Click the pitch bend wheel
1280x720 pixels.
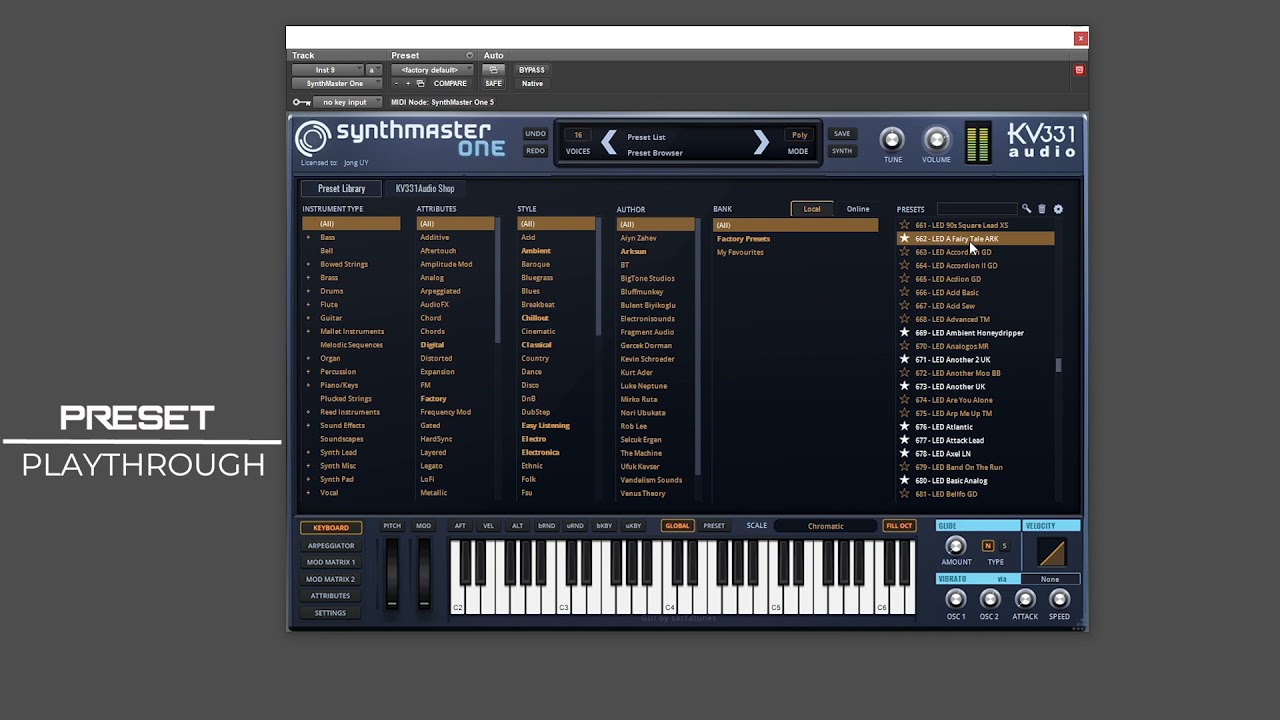(392, 572)
